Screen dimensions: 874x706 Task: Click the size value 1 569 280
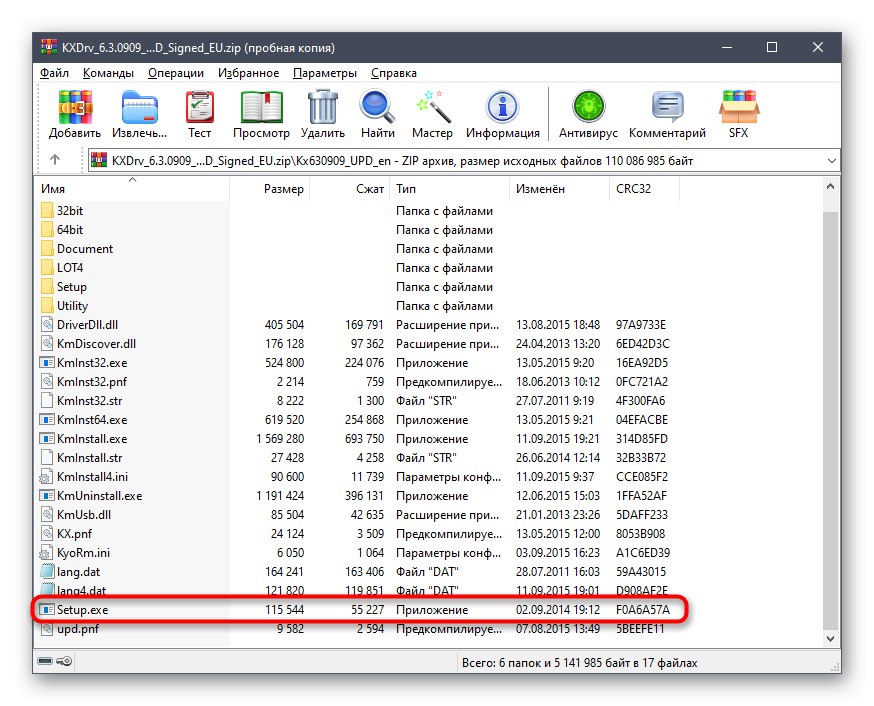280,439
